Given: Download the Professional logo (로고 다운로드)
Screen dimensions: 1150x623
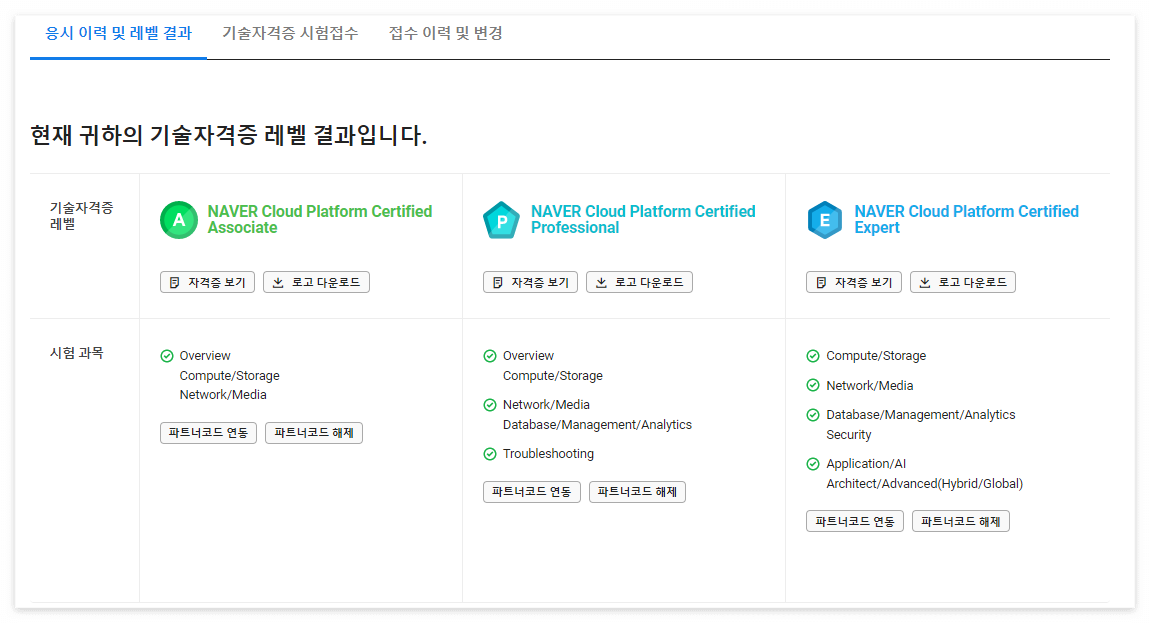Looking at the screenshot, I should coord(640,283).
